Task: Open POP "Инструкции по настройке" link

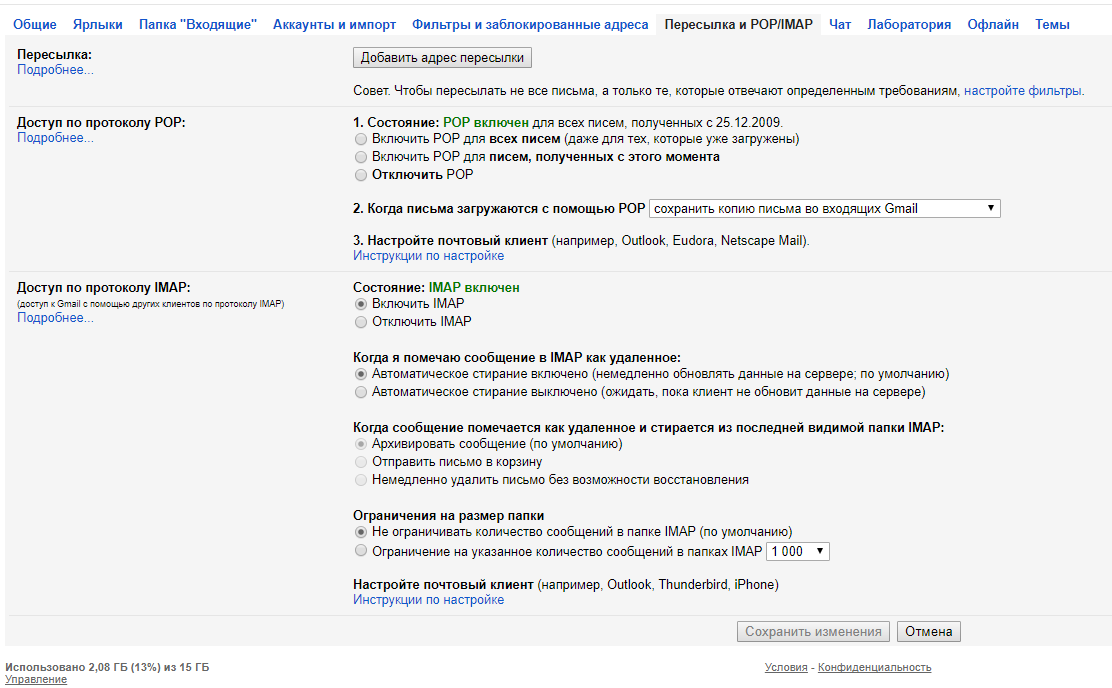Action: click(428, 256)
